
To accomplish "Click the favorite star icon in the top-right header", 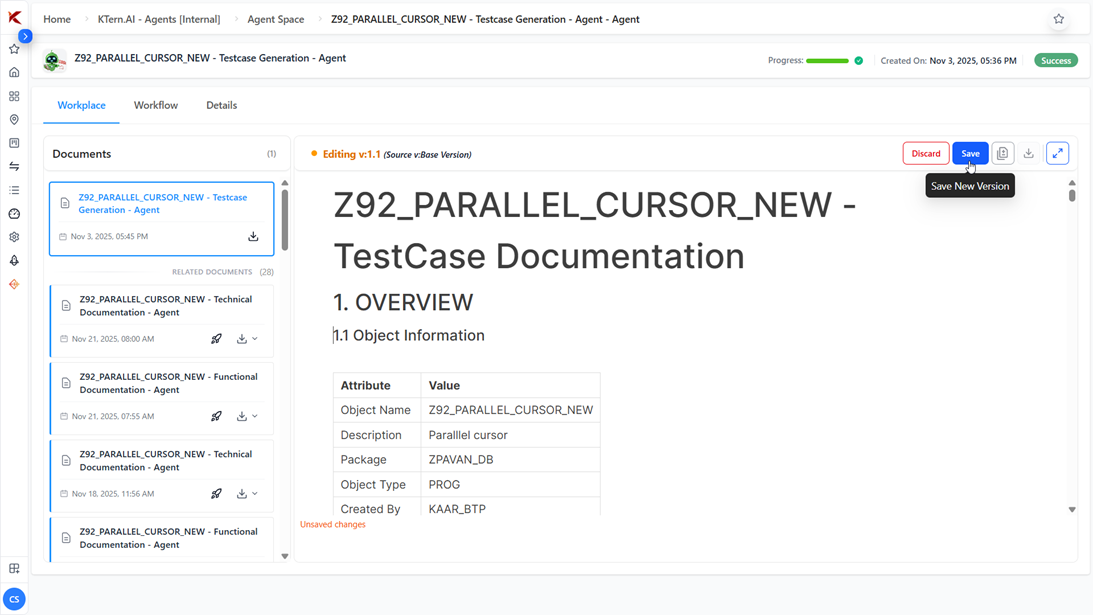I will pos(1059,19).
